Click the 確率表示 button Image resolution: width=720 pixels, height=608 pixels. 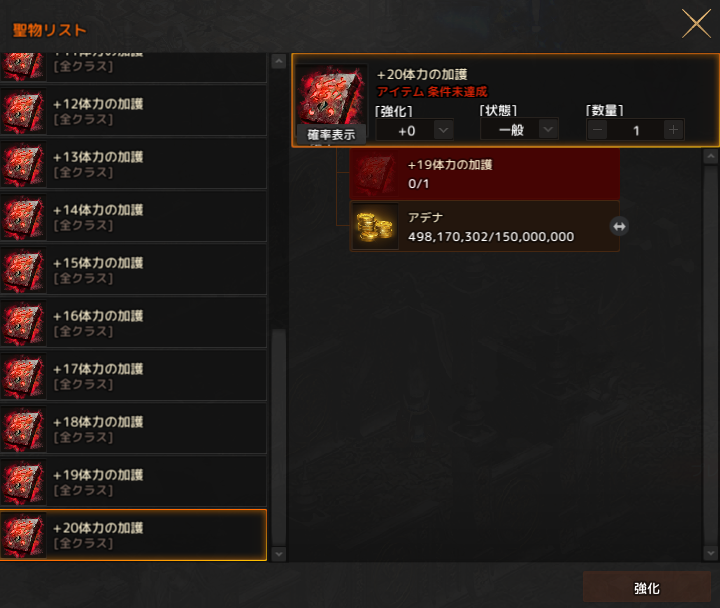coord(331,135)
